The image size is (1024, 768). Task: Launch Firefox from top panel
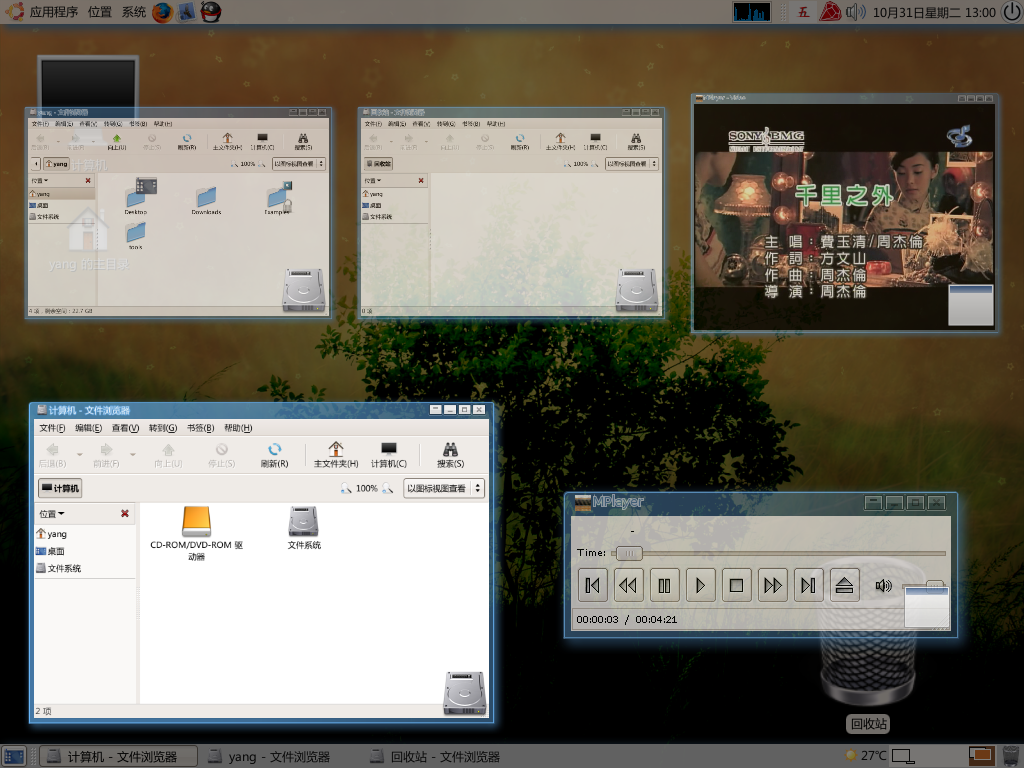click(162, 12)
